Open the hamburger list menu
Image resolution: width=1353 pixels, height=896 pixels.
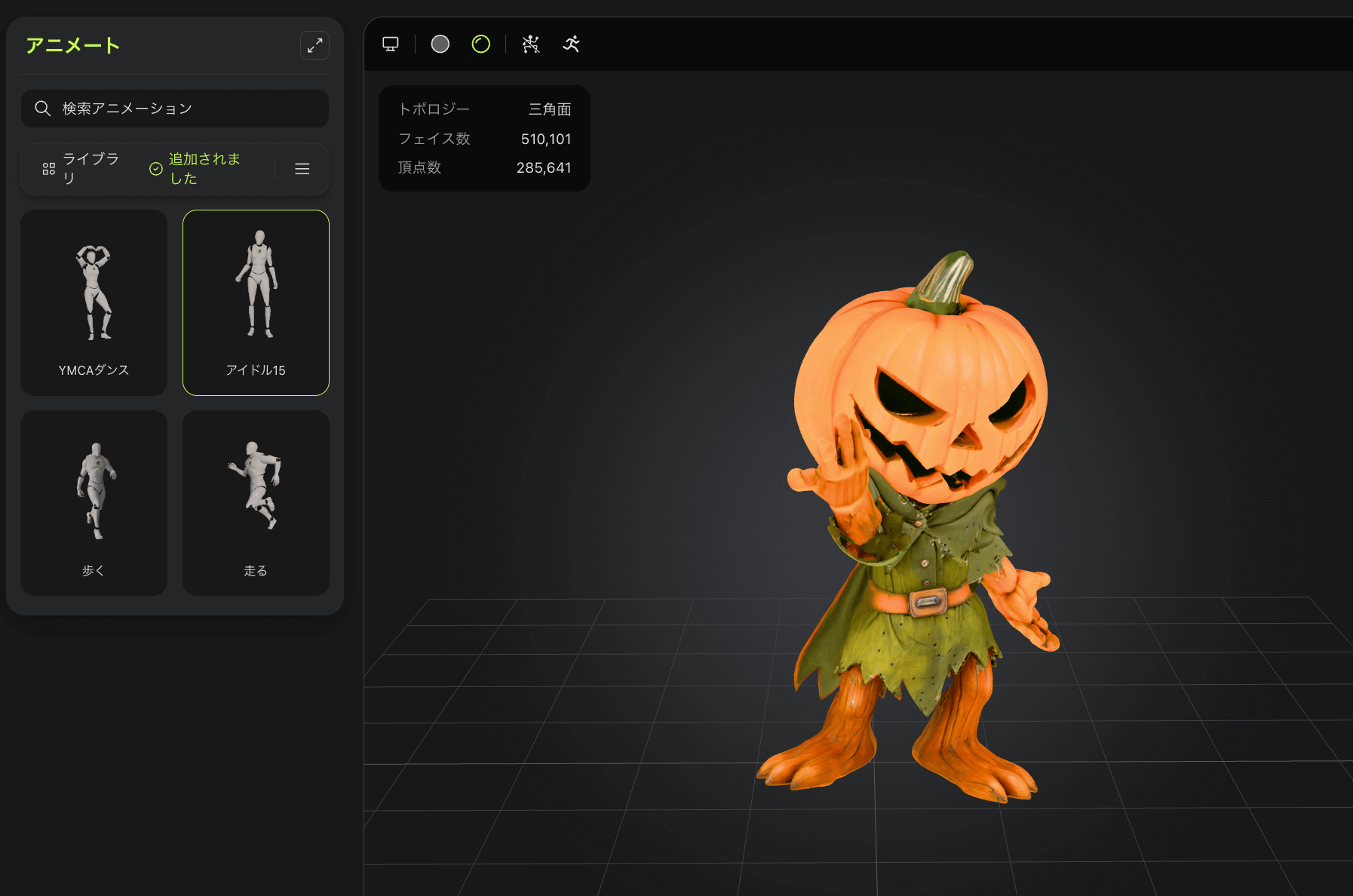302,169
